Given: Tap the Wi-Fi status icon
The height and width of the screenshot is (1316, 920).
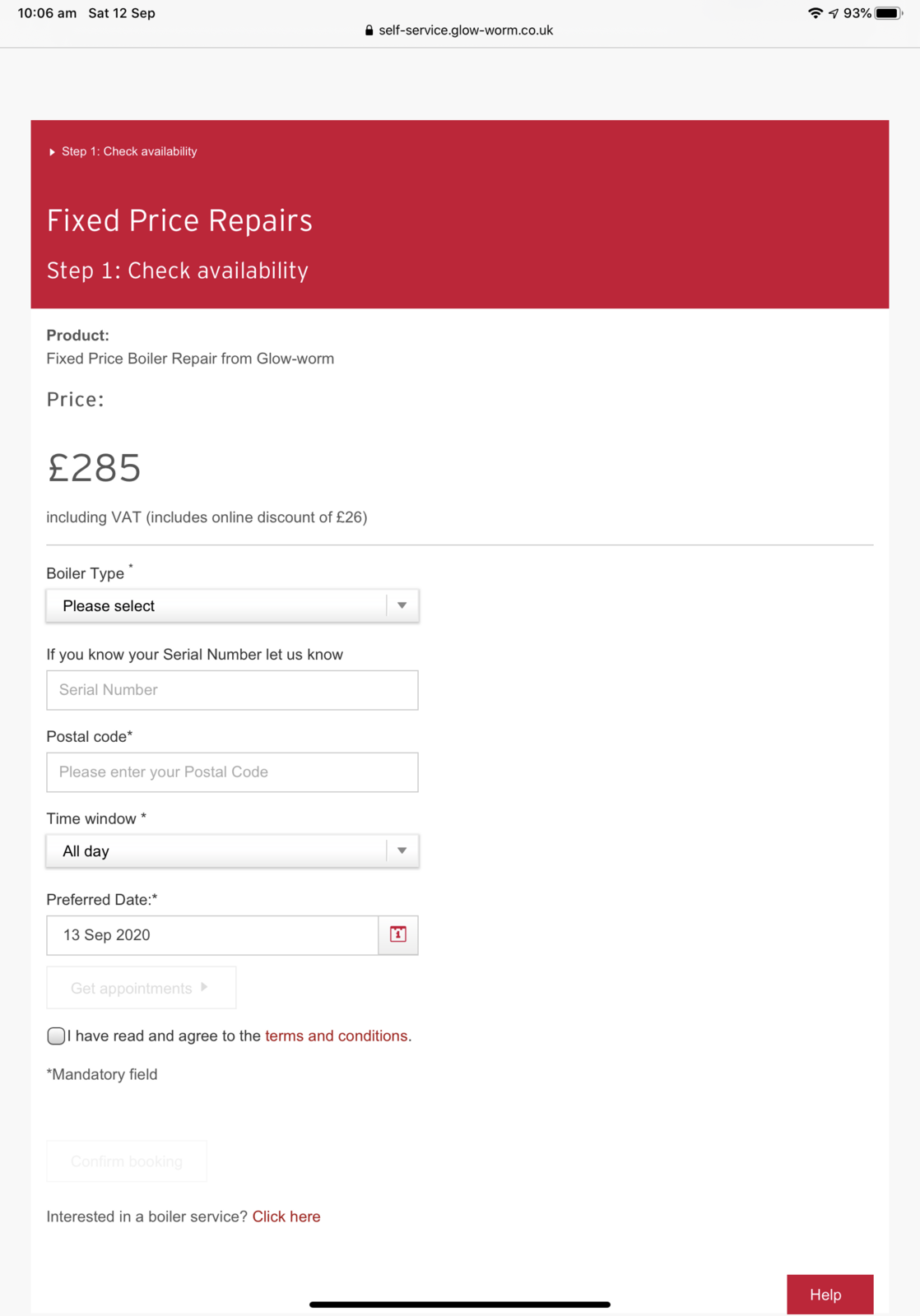Looking at the screenshot, I should [x=815, y=13].
